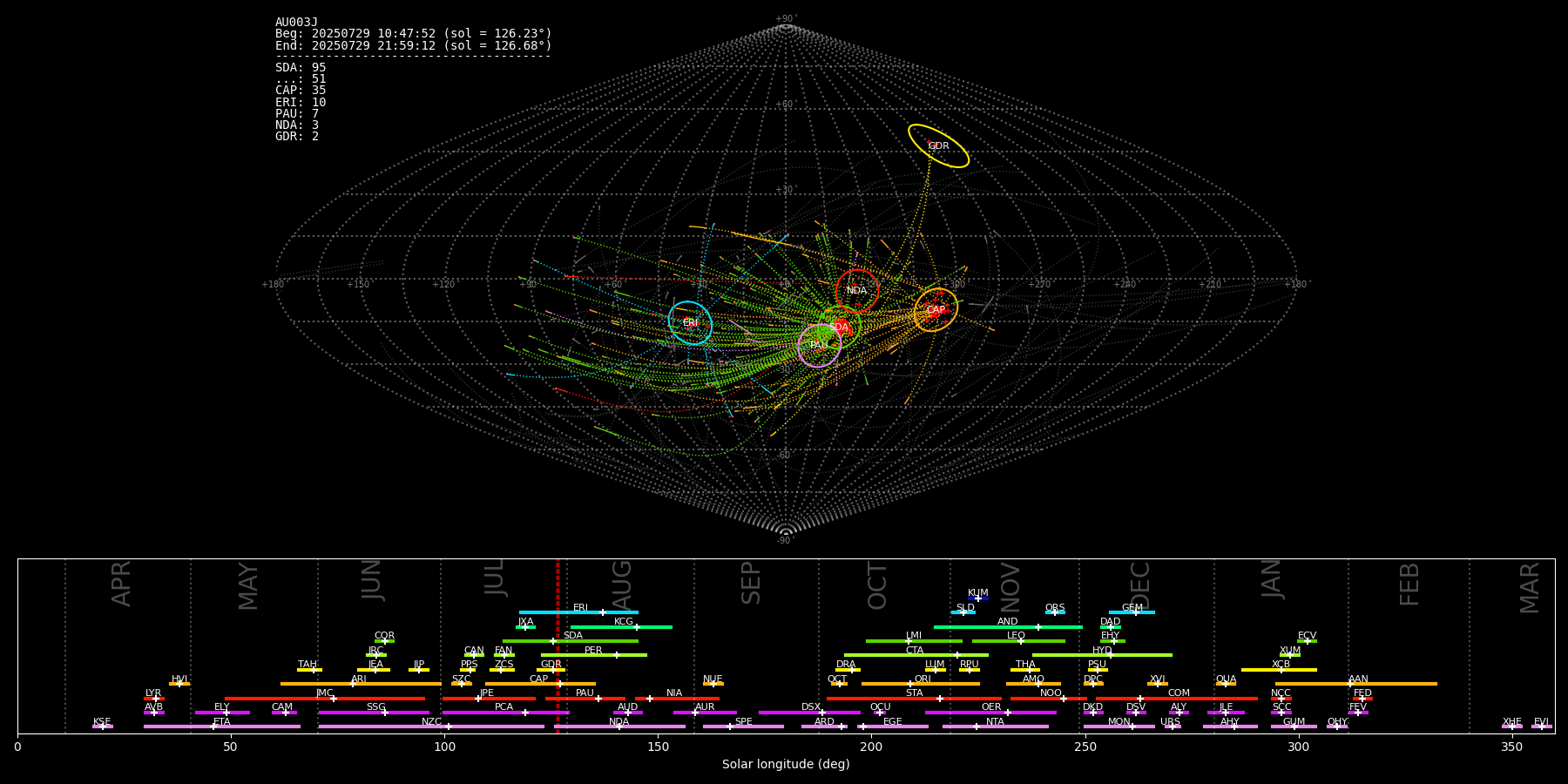Click the station code AU003J

pos(297,23)
